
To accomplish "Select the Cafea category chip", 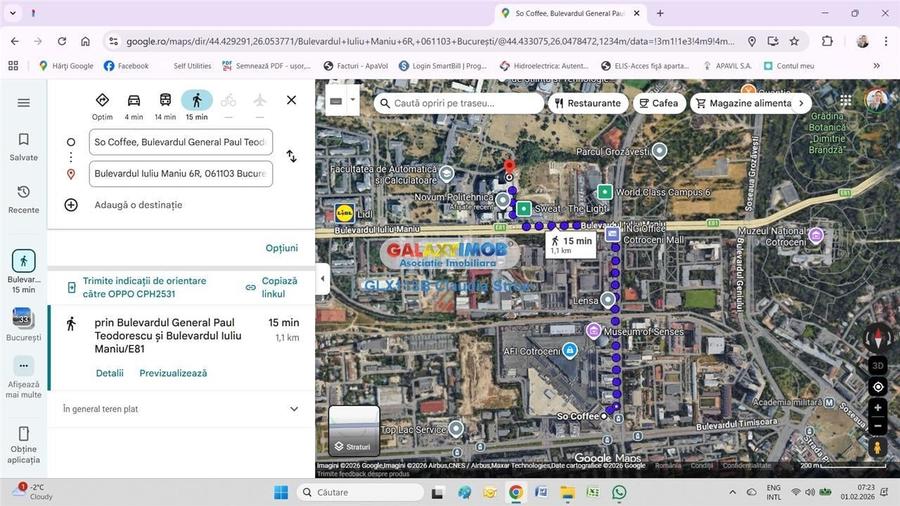I will [658, 103].
